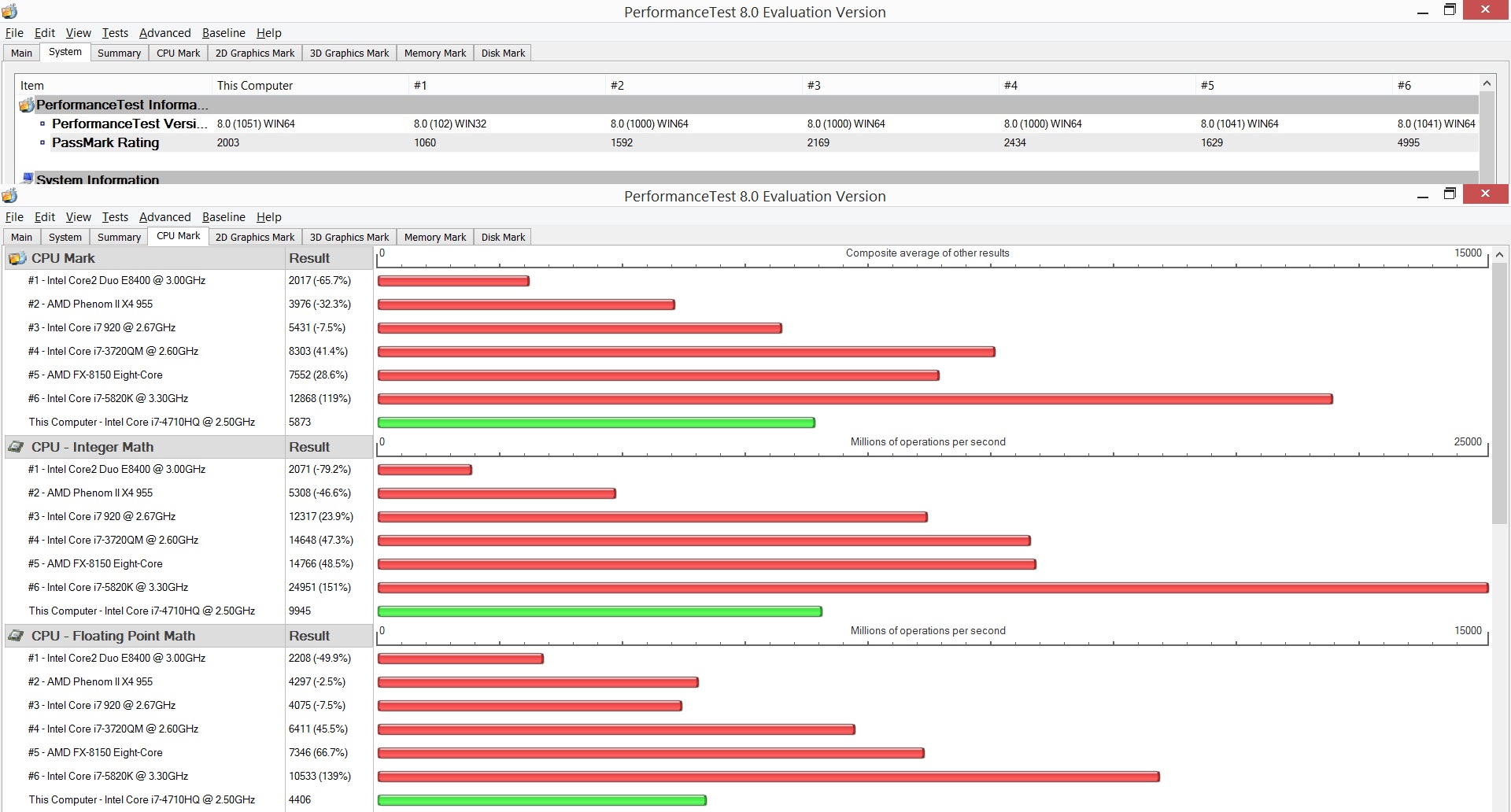
Task: Click the System Information group icon
Action: [x=28, y=179]
